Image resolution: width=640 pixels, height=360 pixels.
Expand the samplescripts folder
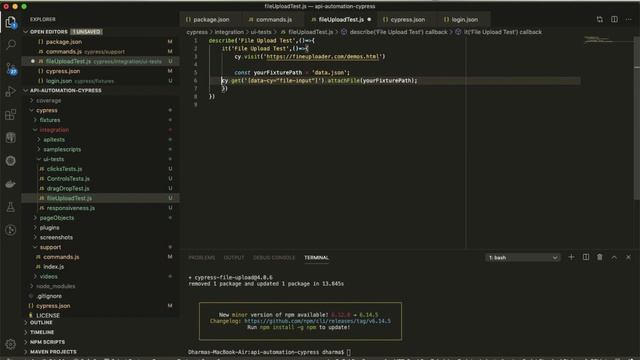[62, 149]
